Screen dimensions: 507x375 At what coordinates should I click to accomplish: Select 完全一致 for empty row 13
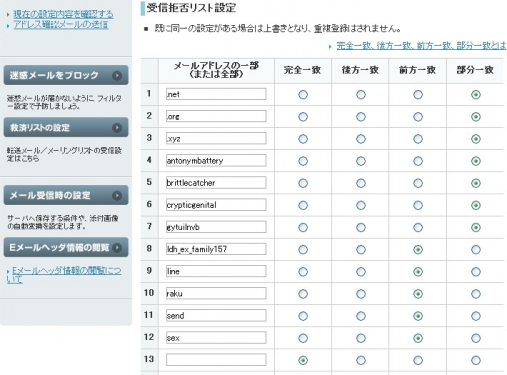point(303,360)
